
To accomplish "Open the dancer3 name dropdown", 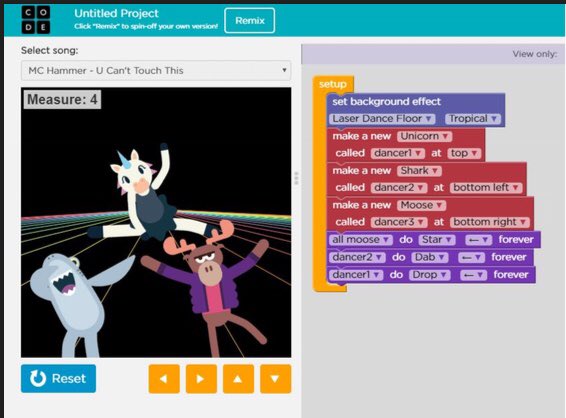I will tap(399, 222).
